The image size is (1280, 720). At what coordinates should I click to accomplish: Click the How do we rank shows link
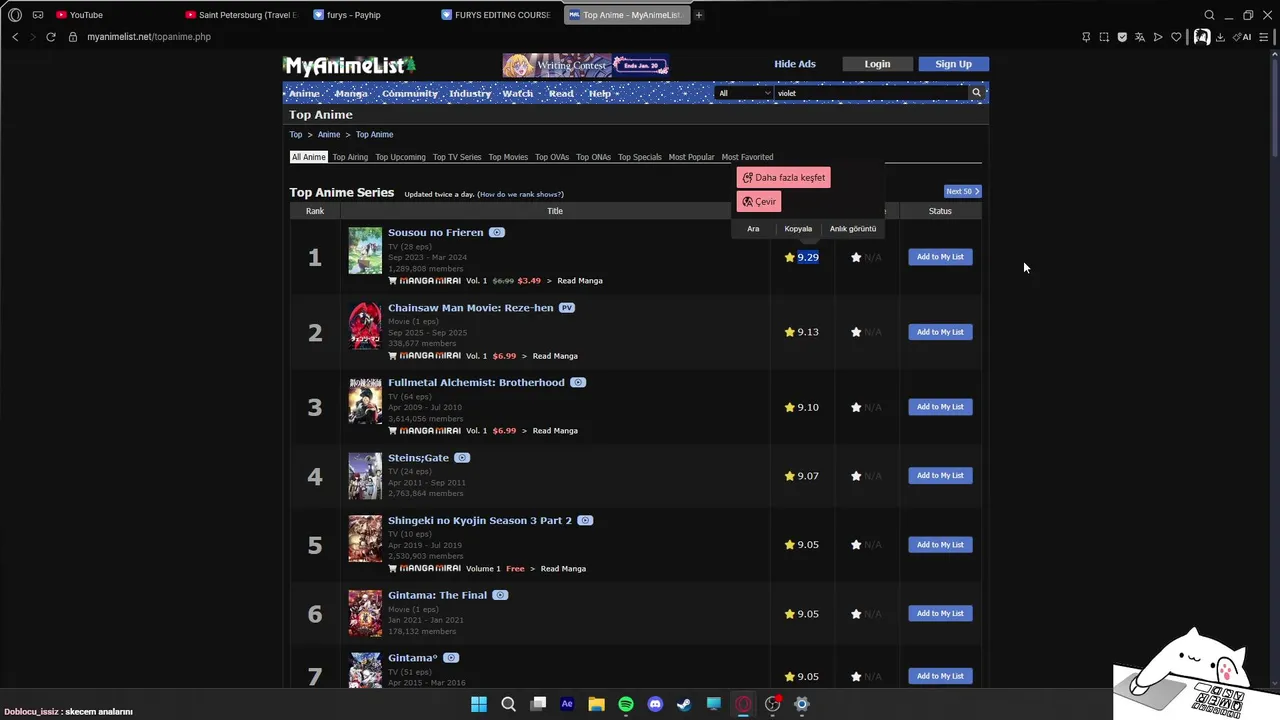(520, 194)
